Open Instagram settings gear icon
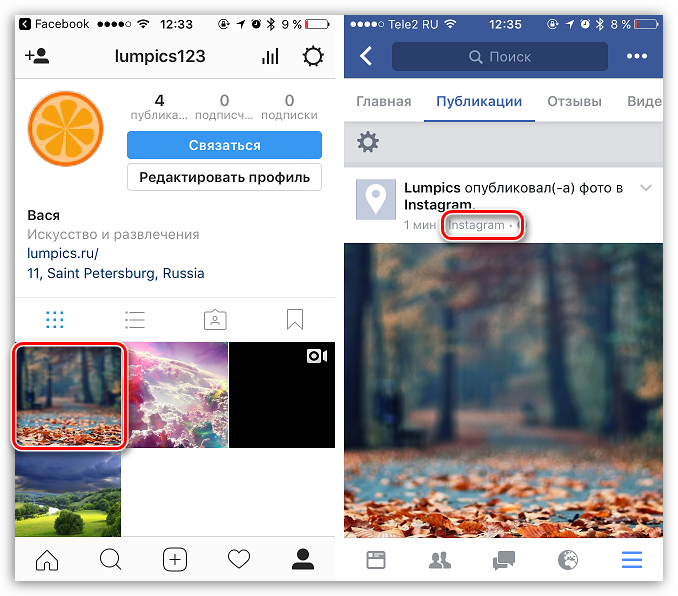The image size is (678, 596). [313, 56]
